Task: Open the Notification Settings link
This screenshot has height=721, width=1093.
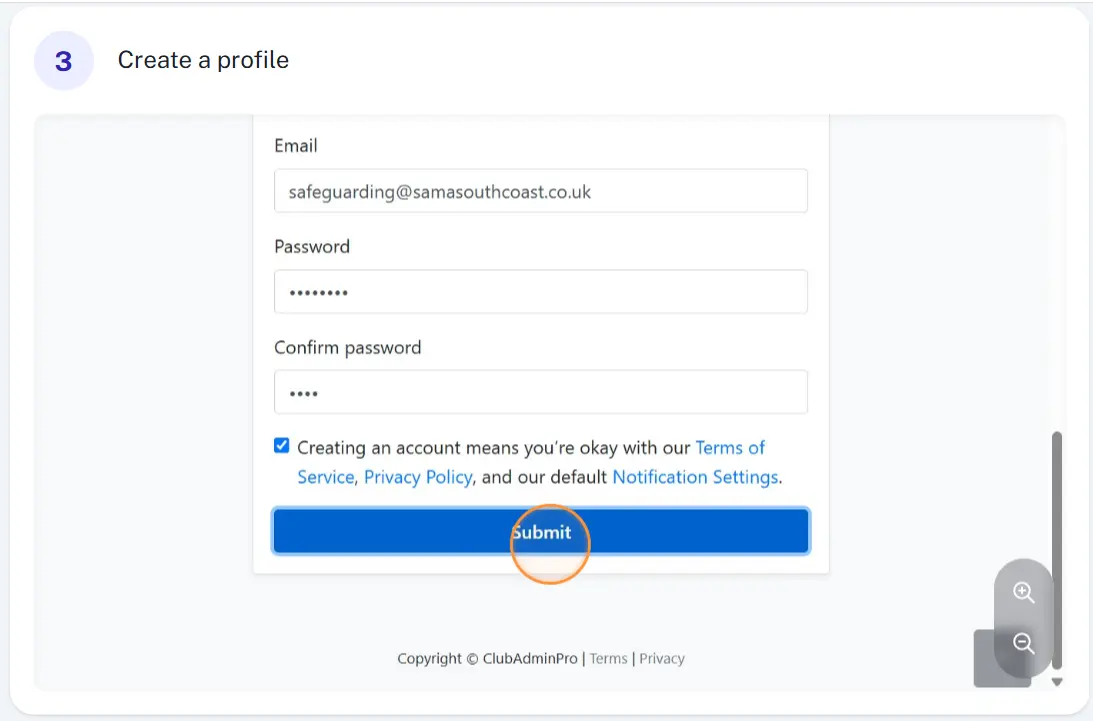Action: 696,477
